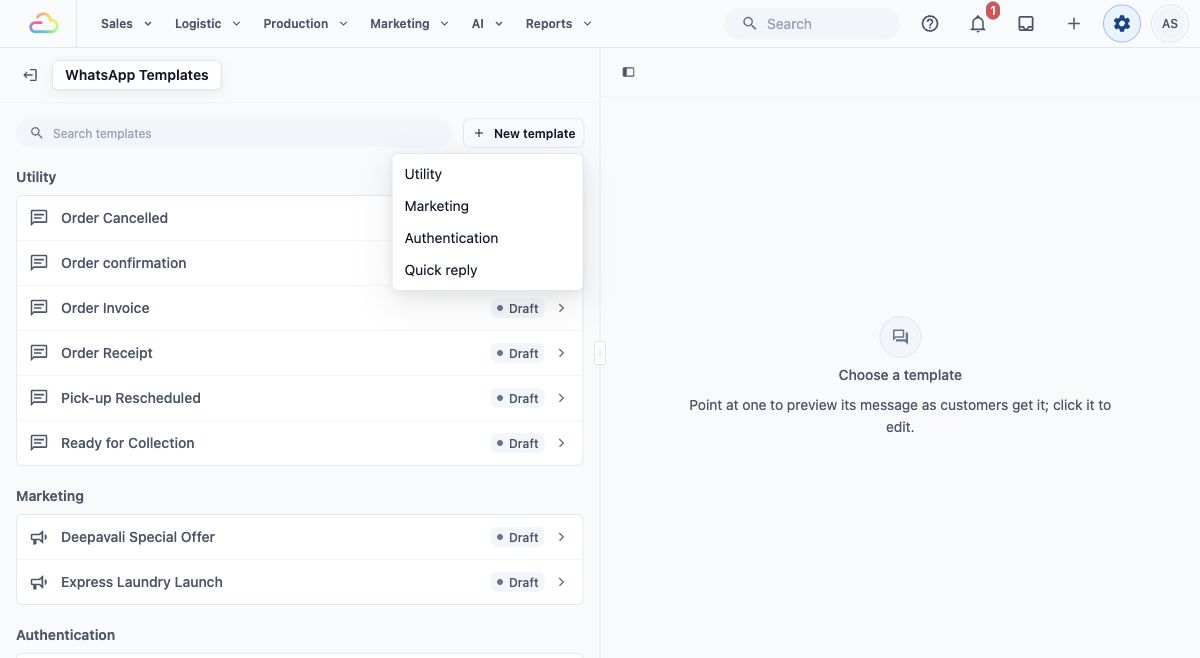
Task: Click the Deepavali Special Offer megaphone icon
Action: pyautogui.click(x=39, y=537)
